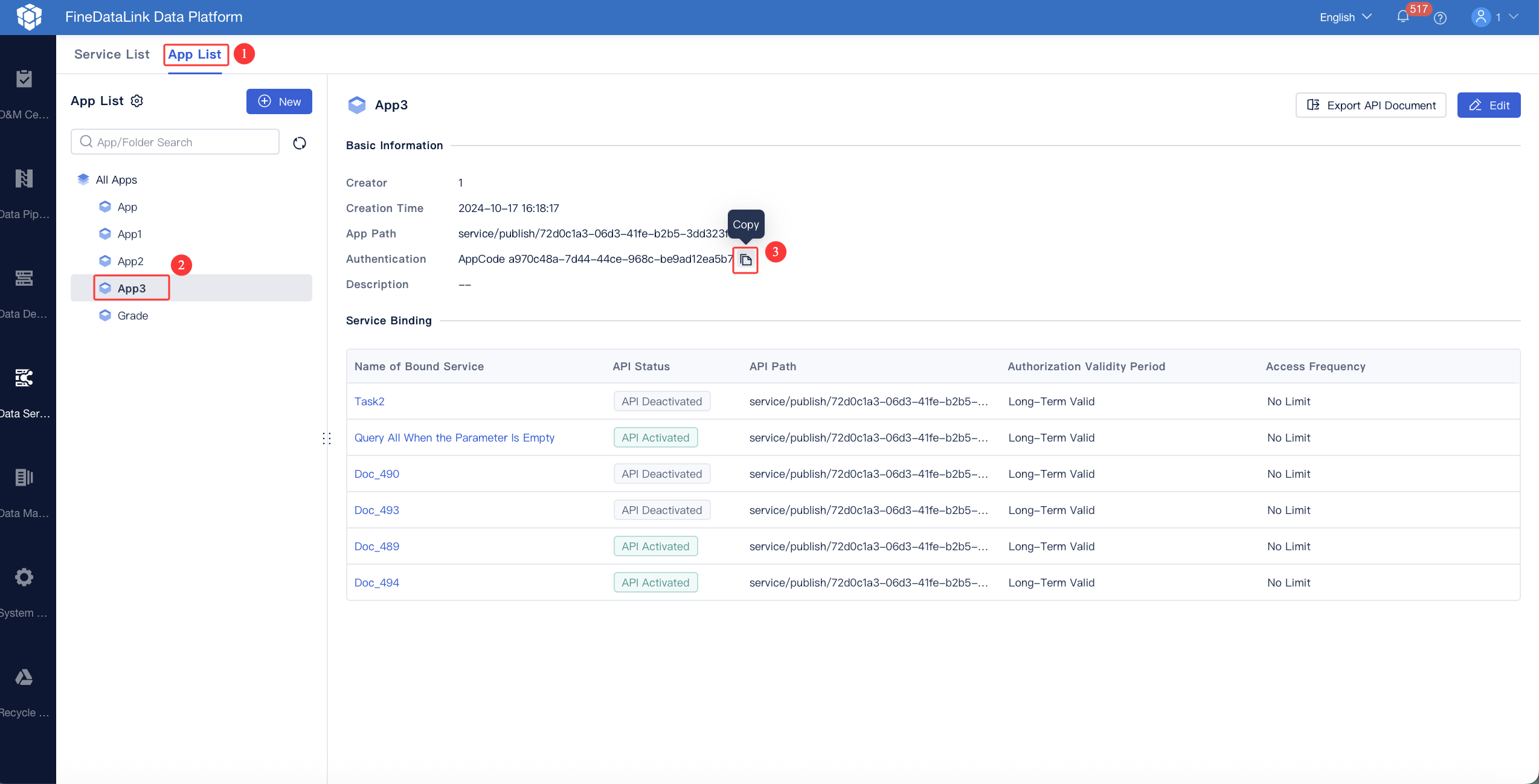1539x784 pixels.
Task: Open System Management gear icon
Action: [x=24, y=577]
